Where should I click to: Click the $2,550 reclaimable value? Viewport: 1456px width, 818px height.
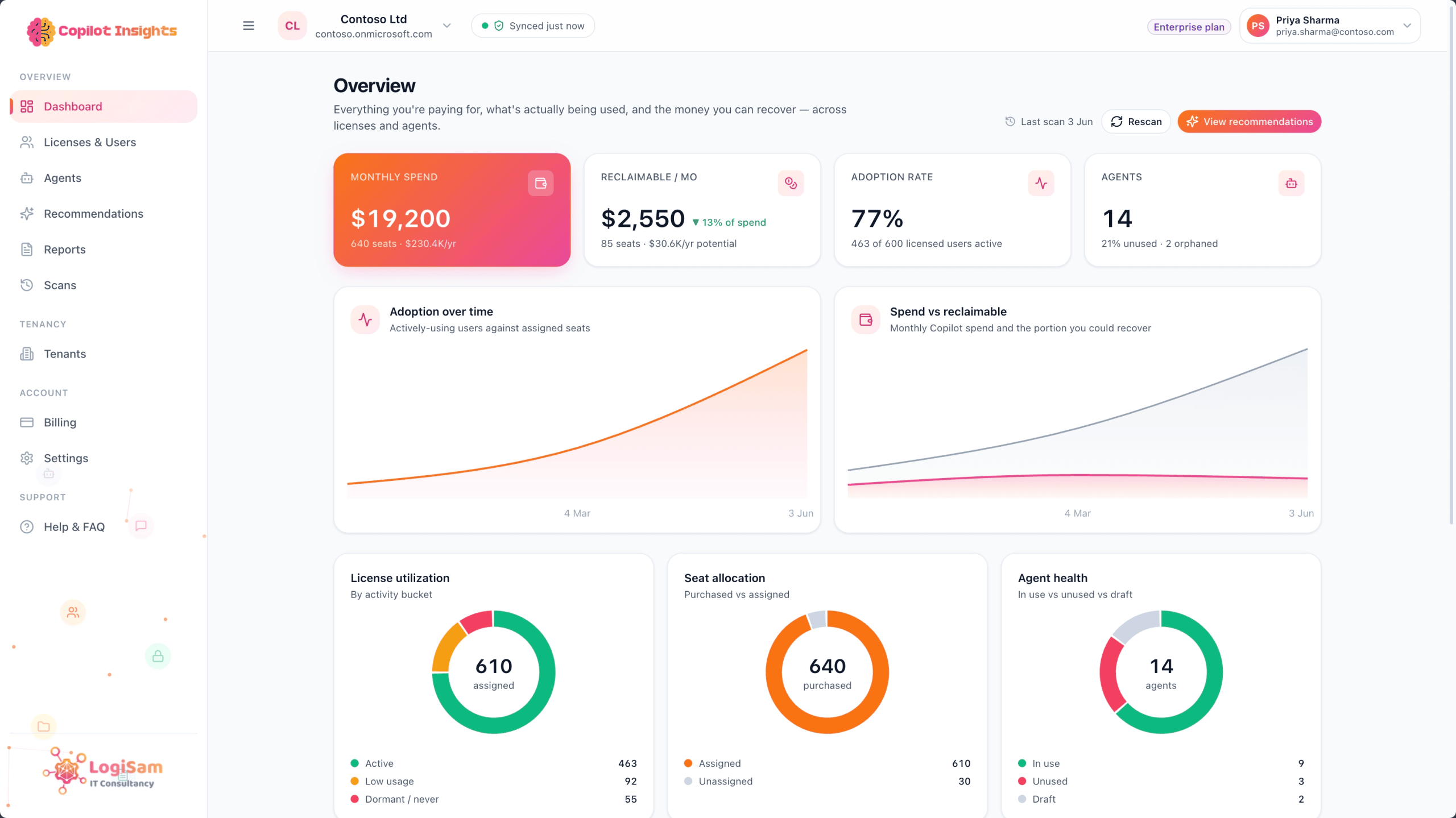click(x=643, y=218)
